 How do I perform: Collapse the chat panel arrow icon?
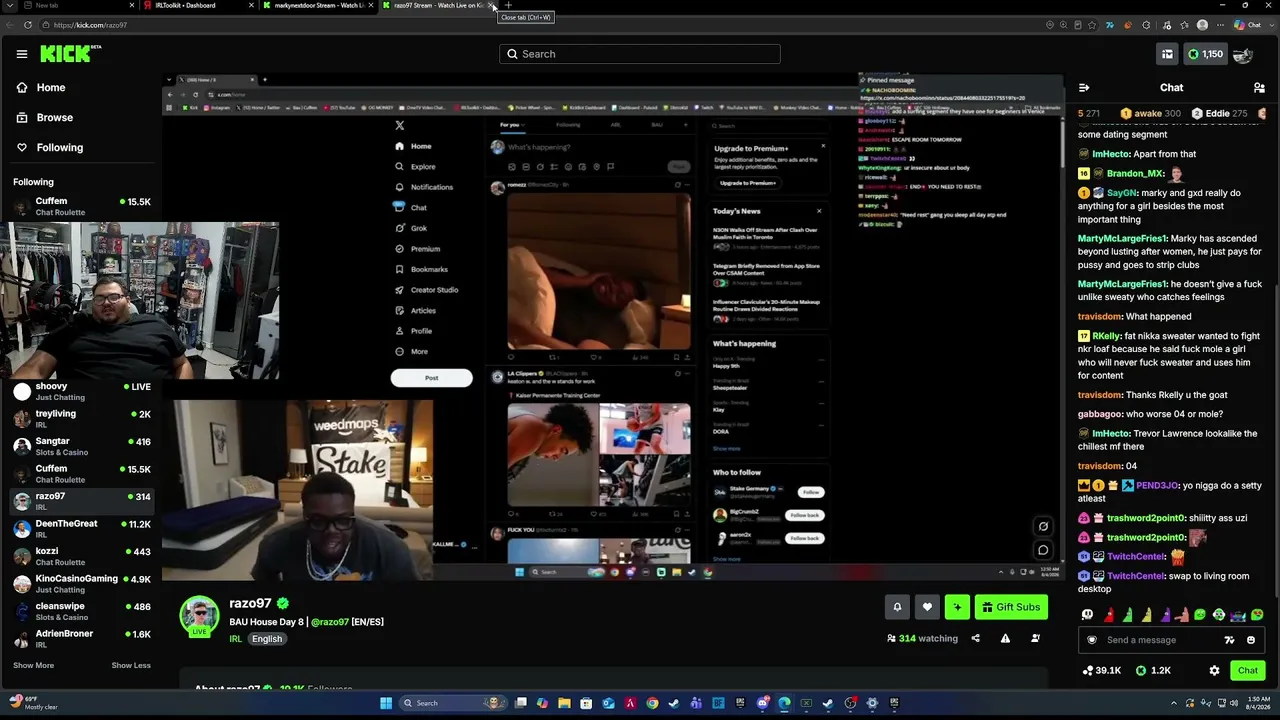coord(1084,88)
